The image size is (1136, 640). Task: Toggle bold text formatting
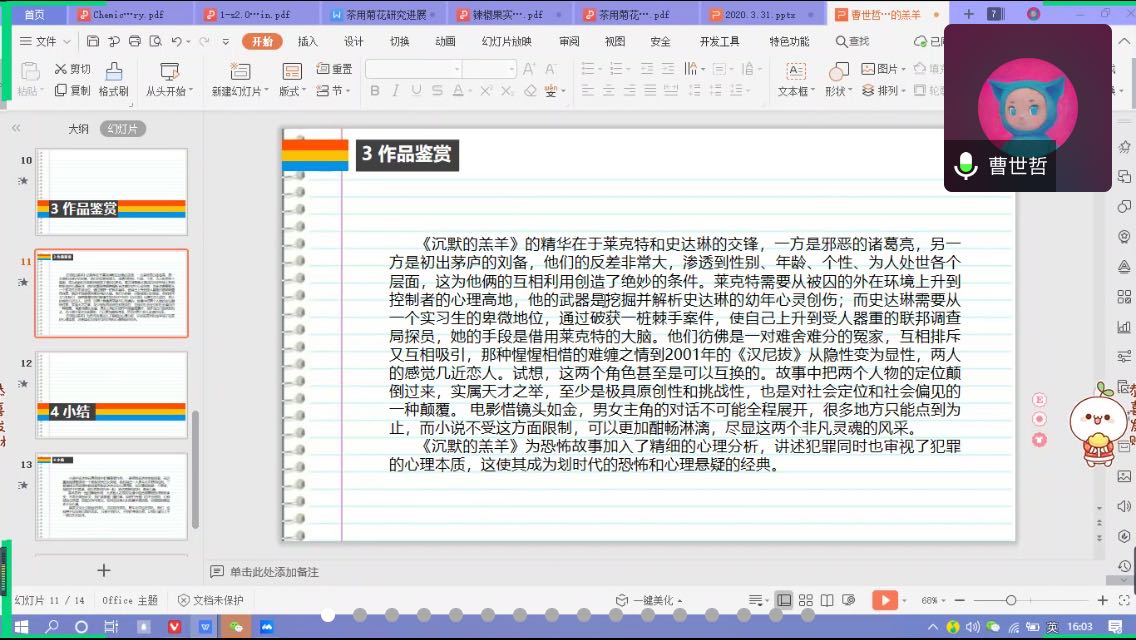(375, 91)
